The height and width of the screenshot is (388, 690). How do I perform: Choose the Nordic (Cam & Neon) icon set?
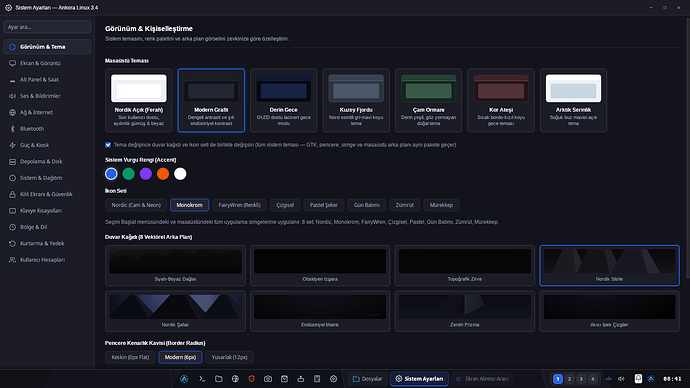pos(136,205)
